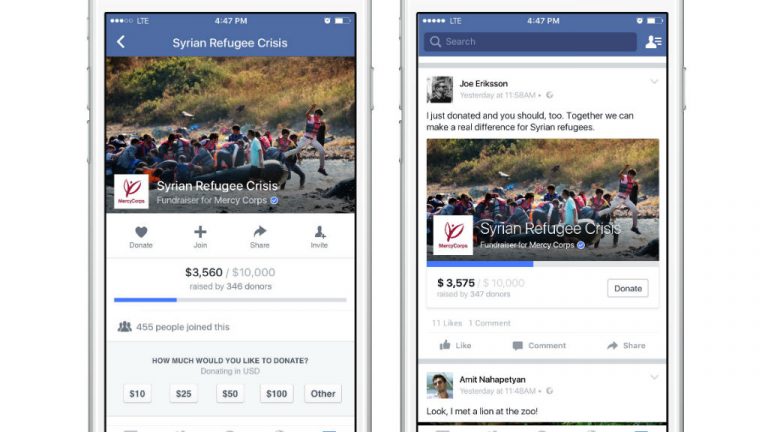Expand options chevron on Joe Eriksson's post
This screenshot has width=768, height=432.
click(654, 82)
